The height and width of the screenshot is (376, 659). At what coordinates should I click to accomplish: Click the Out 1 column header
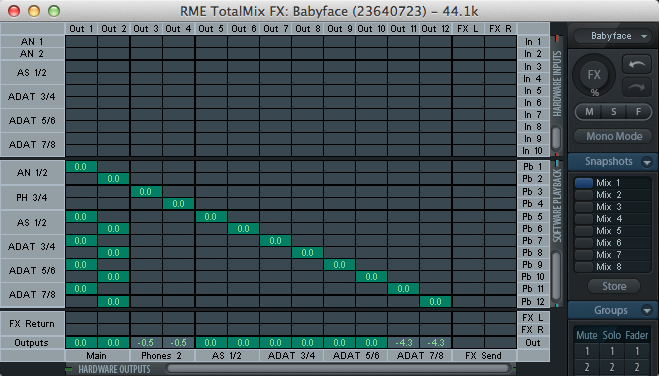click(x=81, y=29)
